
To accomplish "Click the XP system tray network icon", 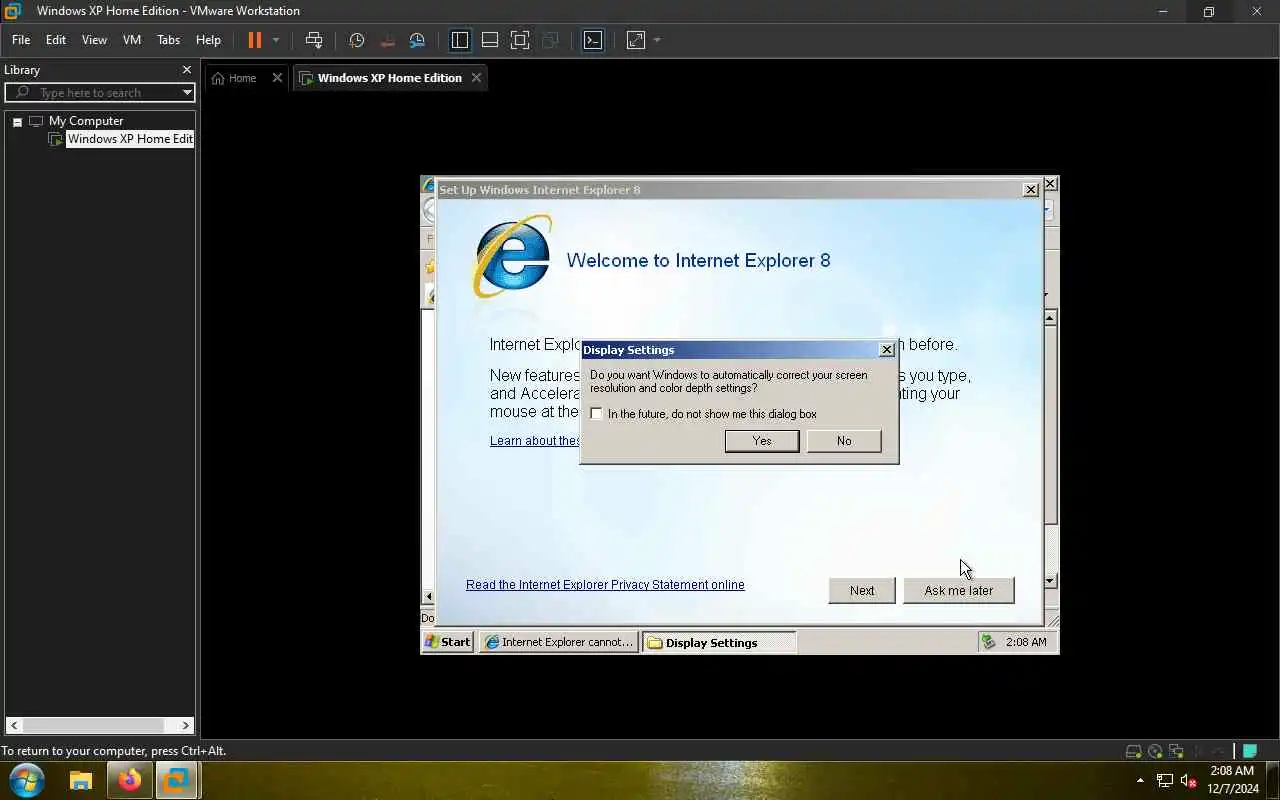I will point(989,642).
